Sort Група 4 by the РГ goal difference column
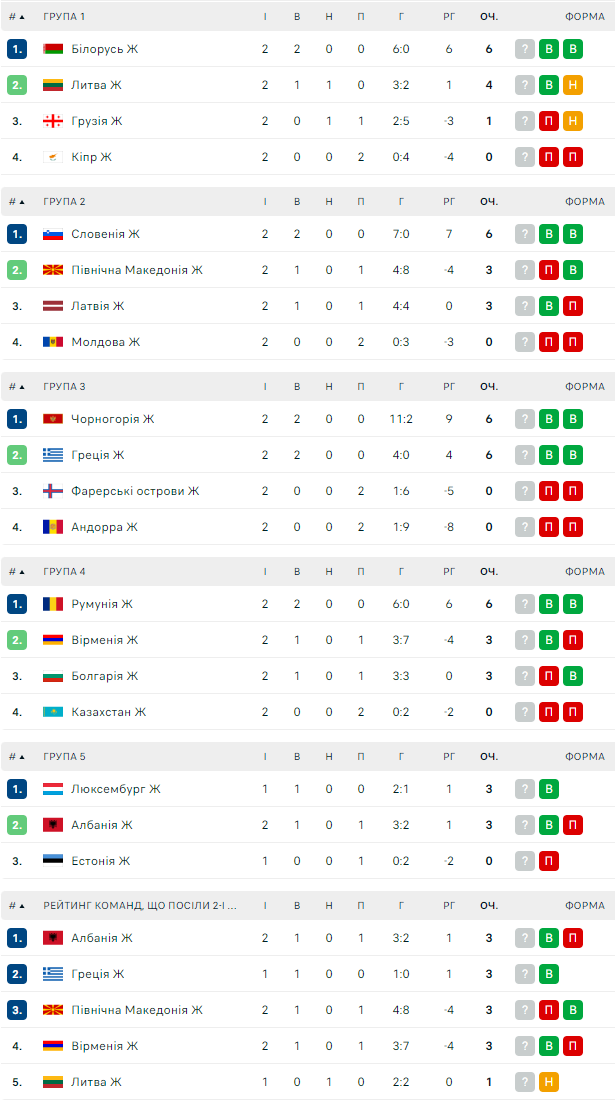Image resolution: width=615 pixels, height=1100 pixels. coord(449,572)
